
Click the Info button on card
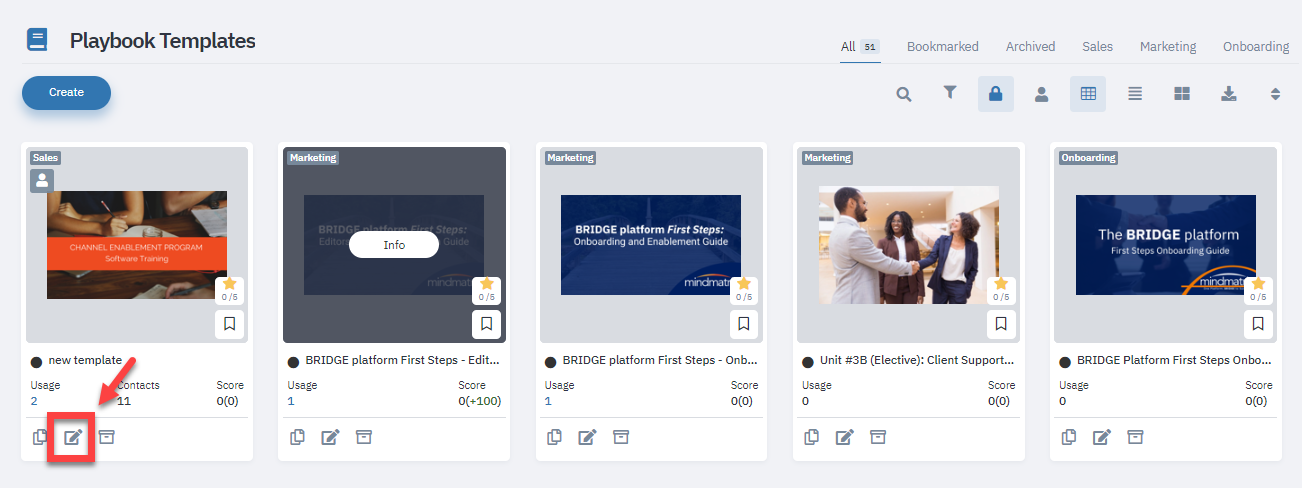point(394,245)
